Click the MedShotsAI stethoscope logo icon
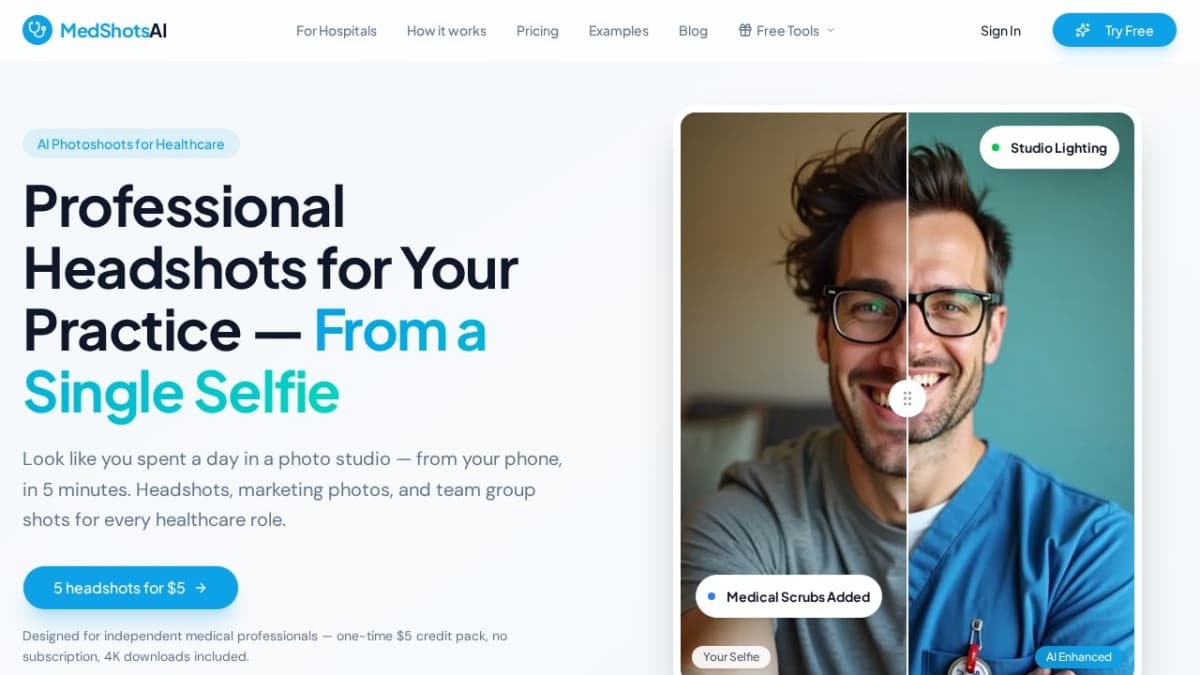This screenshot has width=1200, height=675. [x=37, y=30]
